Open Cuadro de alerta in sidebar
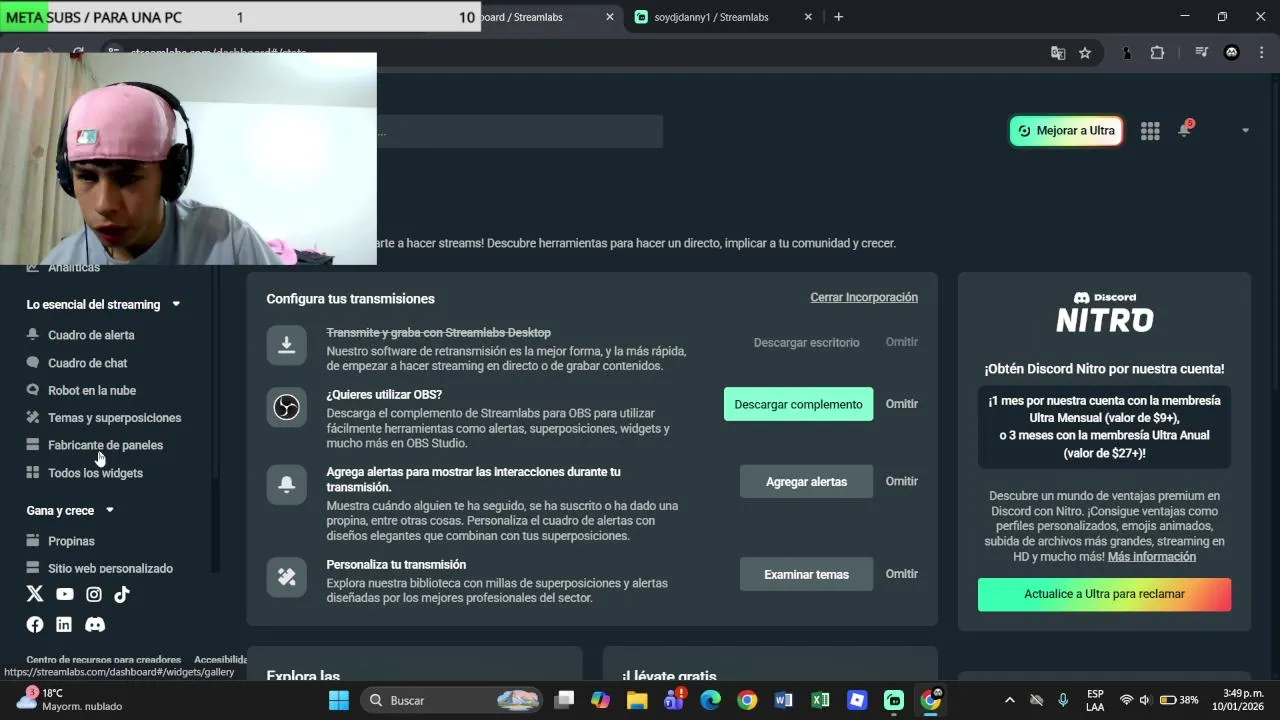The height and width of the screenshot is (720, 1280). (x=91, y=335)
